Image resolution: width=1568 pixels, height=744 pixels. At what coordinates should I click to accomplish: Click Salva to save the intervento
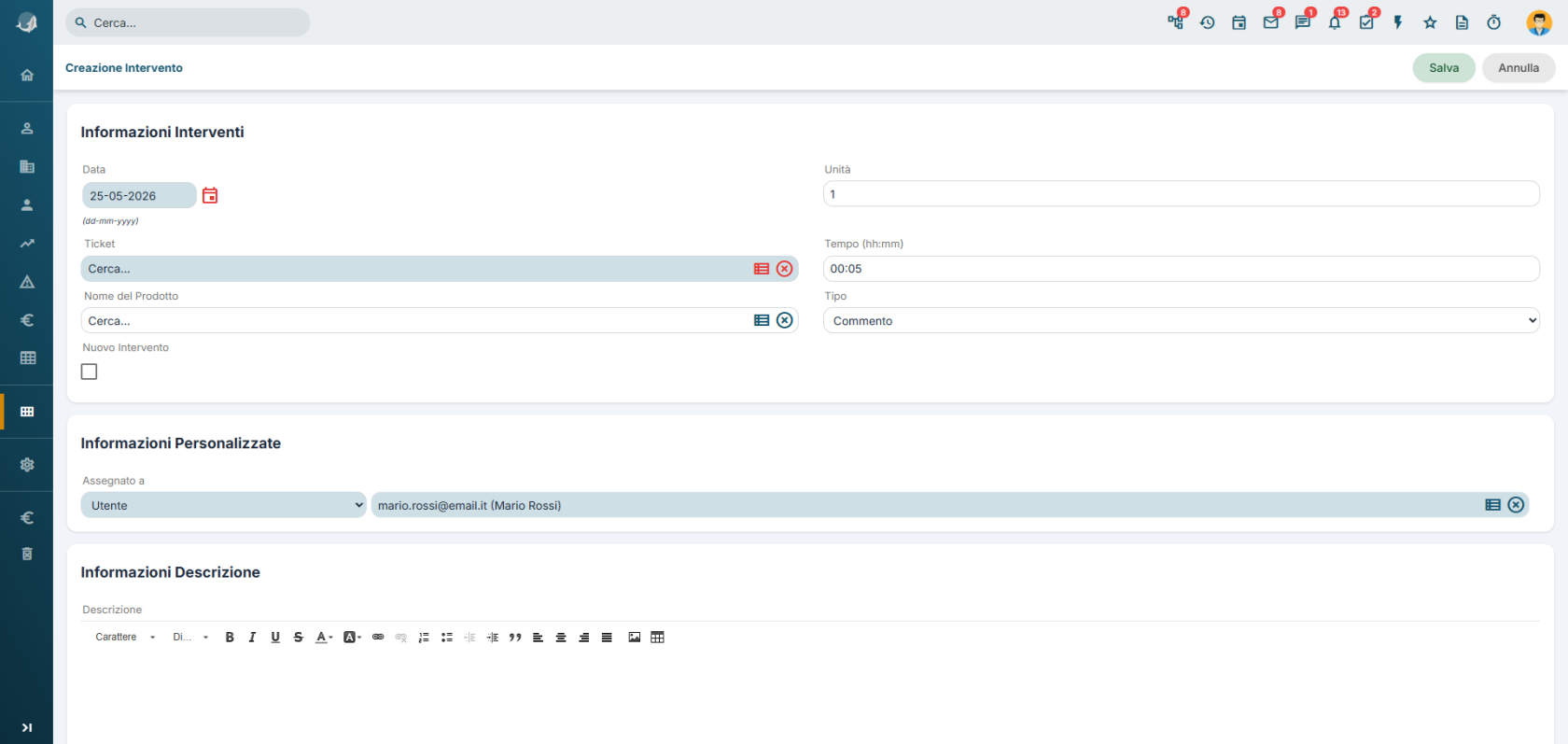tap(1444, 67)
